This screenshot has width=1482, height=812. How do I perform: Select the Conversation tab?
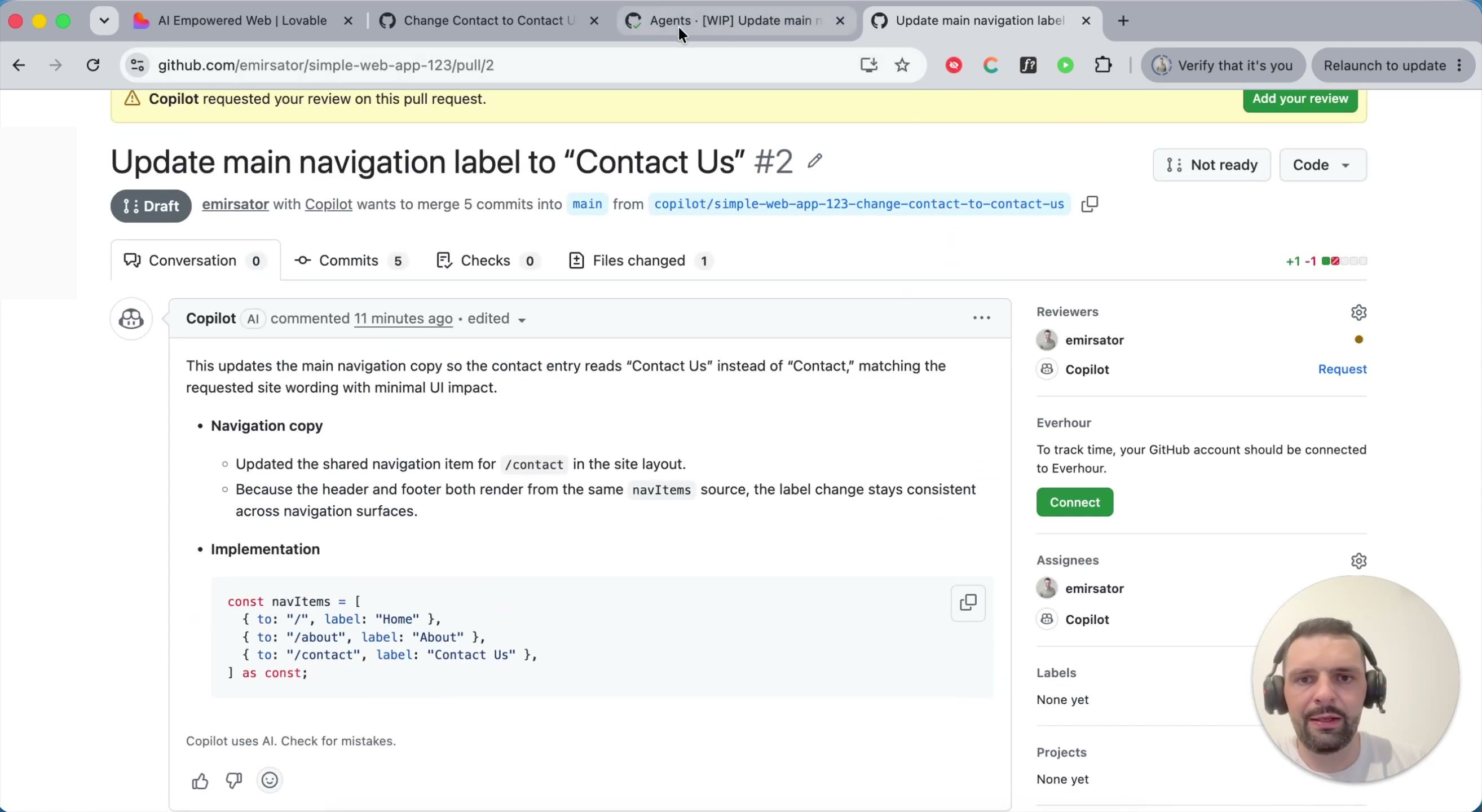tap(195, 261)
